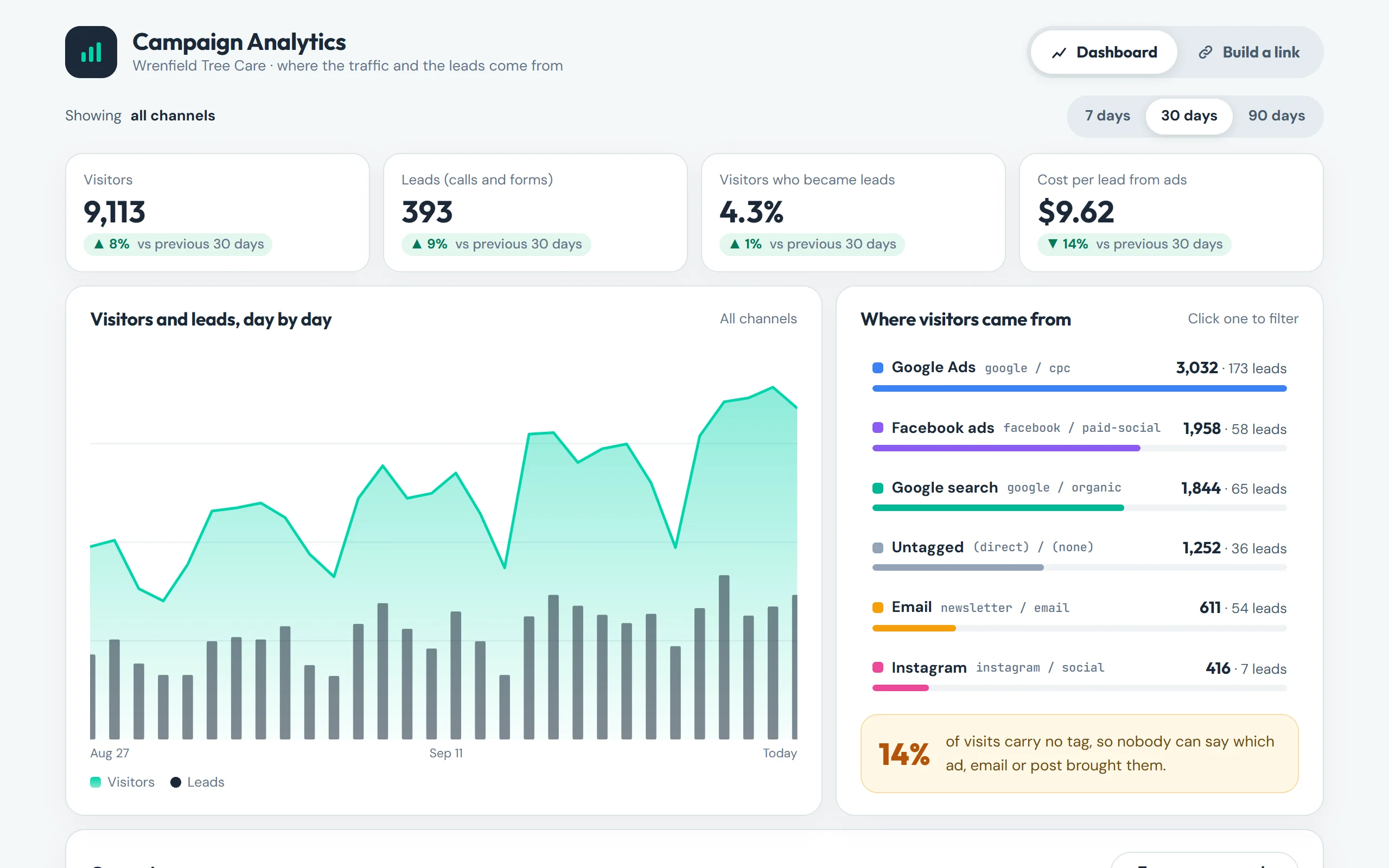Click the chain link icon in Build a link
The height and width of the screenshot is (868, 1389).
1205,53
